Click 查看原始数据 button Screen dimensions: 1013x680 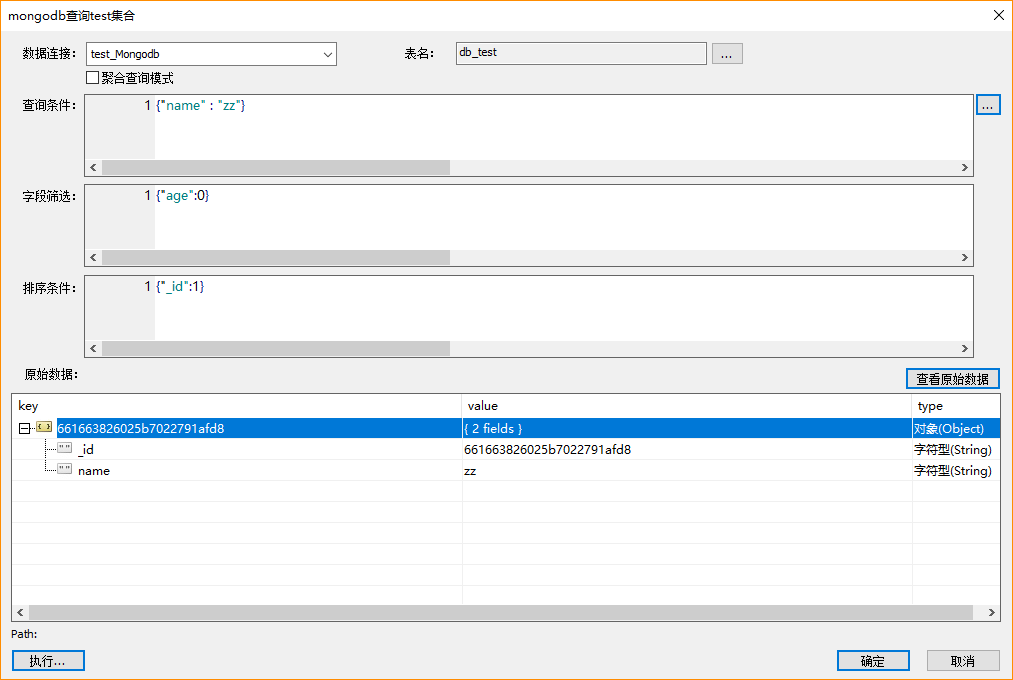click(x=952, y=379)
